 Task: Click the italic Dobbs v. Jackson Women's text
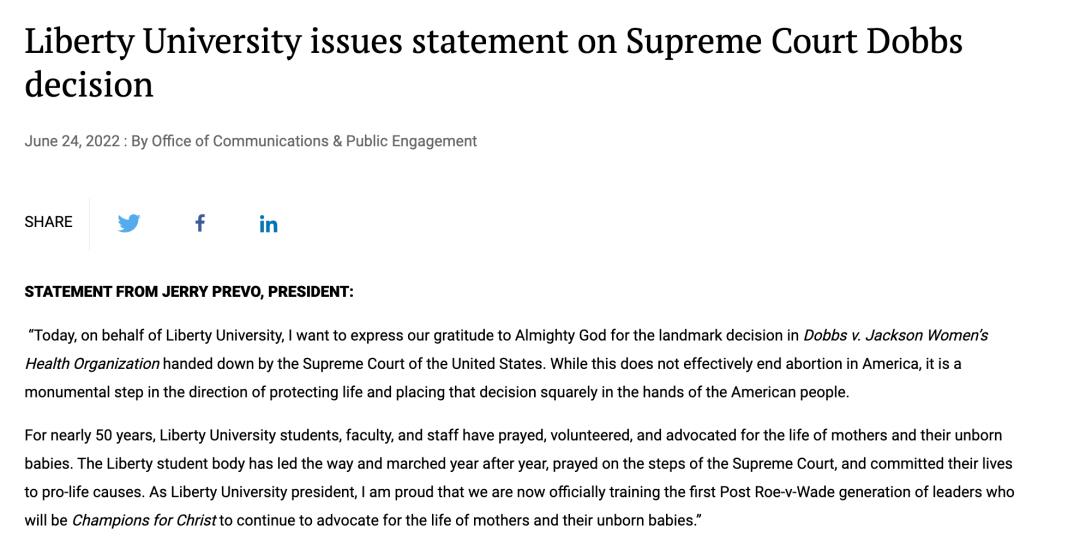click(895, 335)
